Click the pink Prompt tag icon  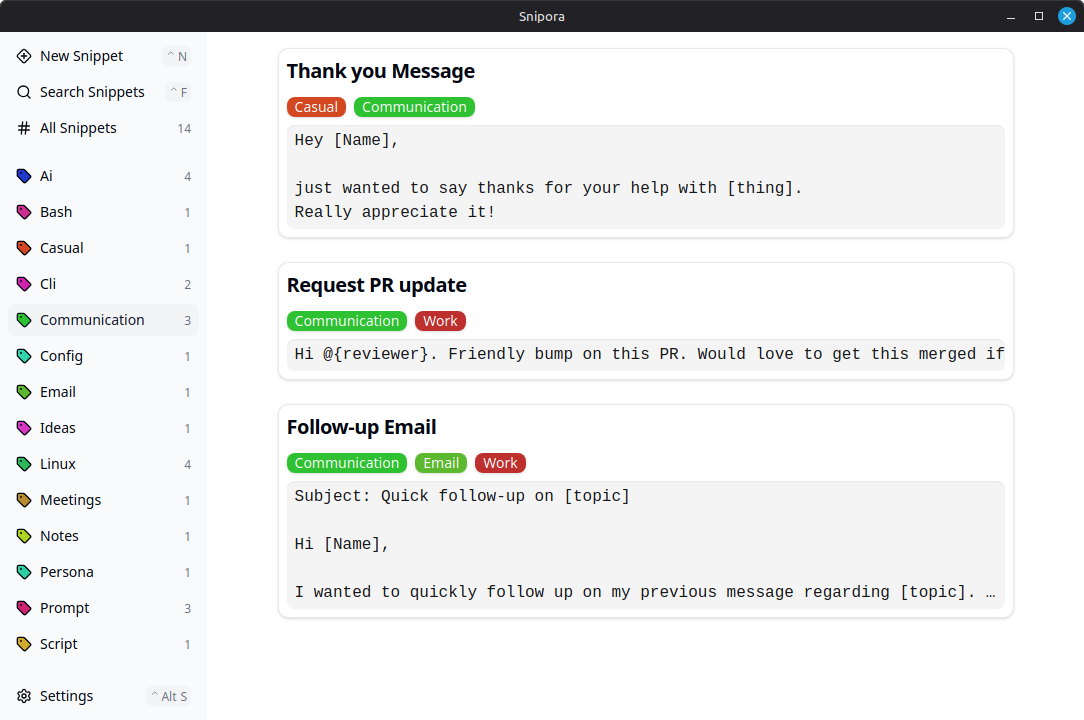[24, 607]
